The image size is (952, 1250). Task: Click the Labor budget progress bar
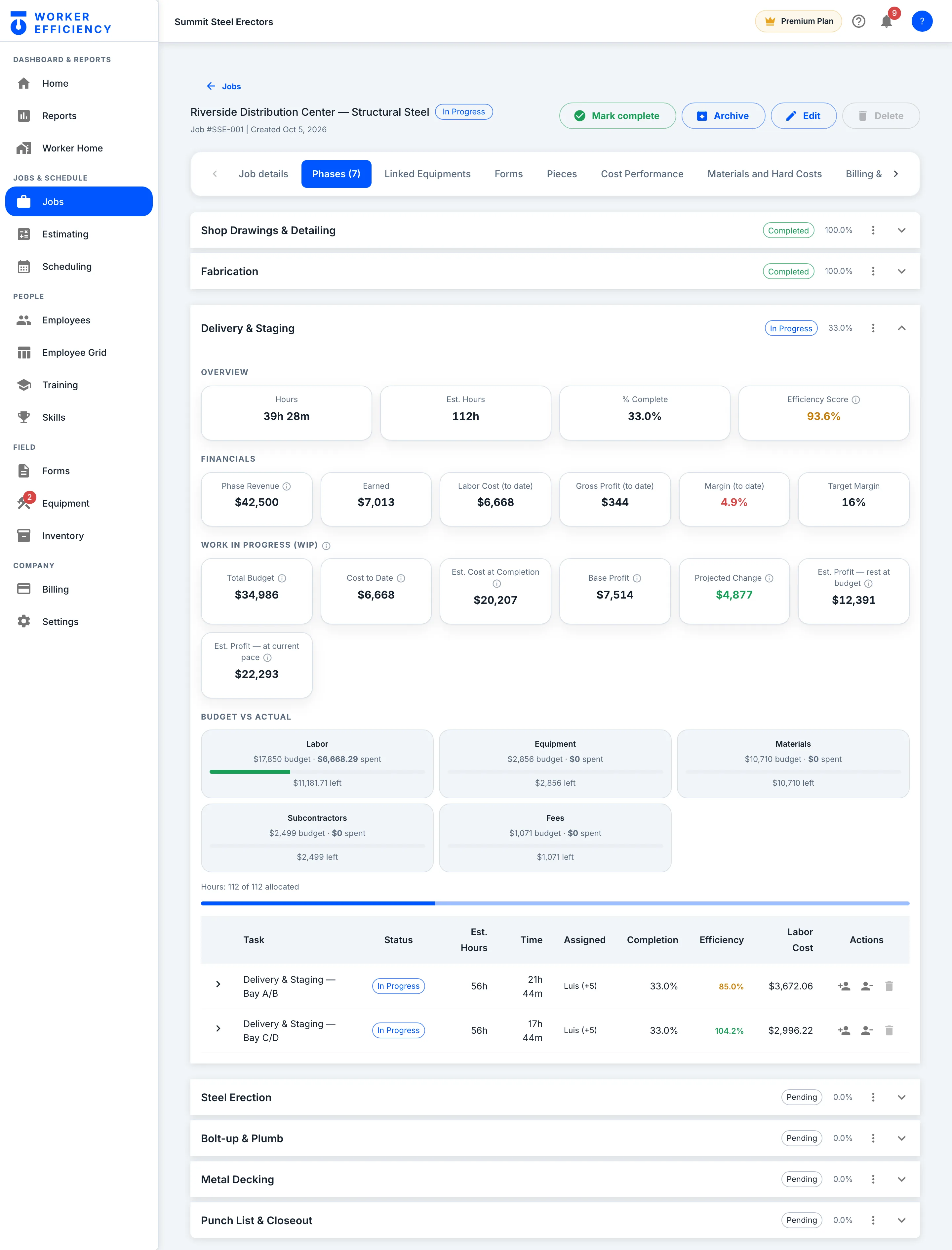coord(317,771)
